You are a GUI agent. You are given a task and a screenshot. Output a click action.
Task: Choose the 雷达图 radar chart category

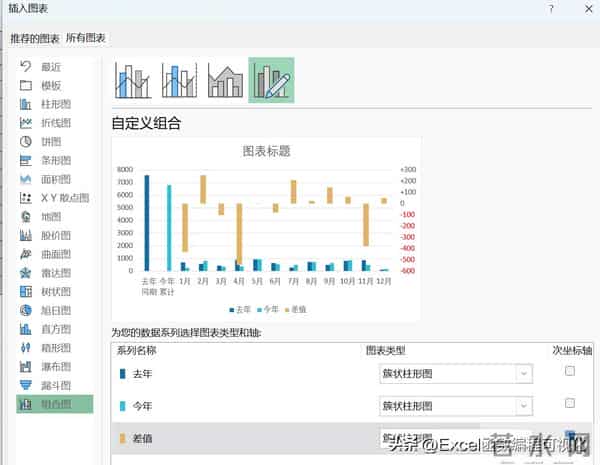tap(55, 273)
